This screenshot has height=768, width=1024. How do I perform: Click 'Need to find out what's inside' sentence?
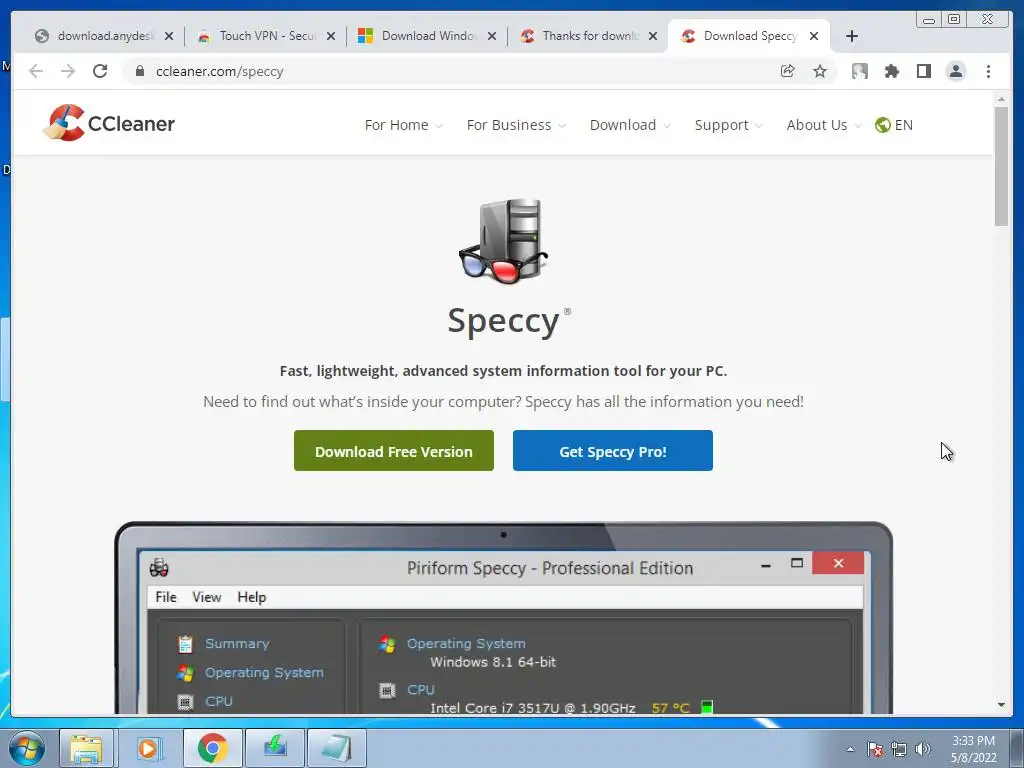pos(504,402)
